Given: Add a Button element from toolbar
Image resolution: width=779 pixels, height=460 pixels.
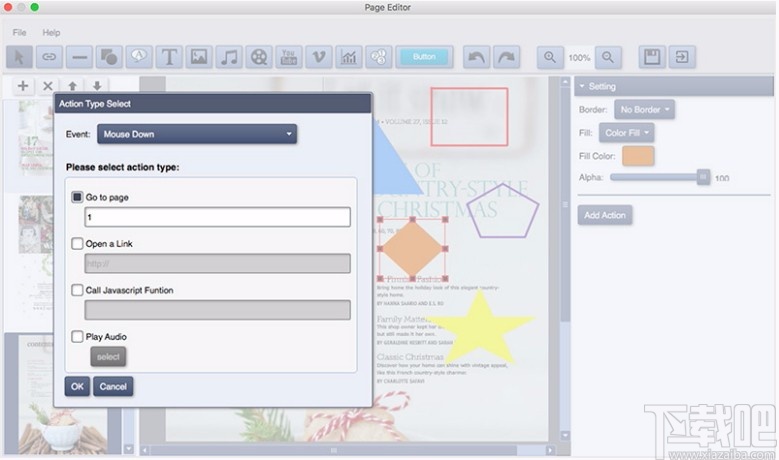Looking at the screenshot, I should coord(424,57).
